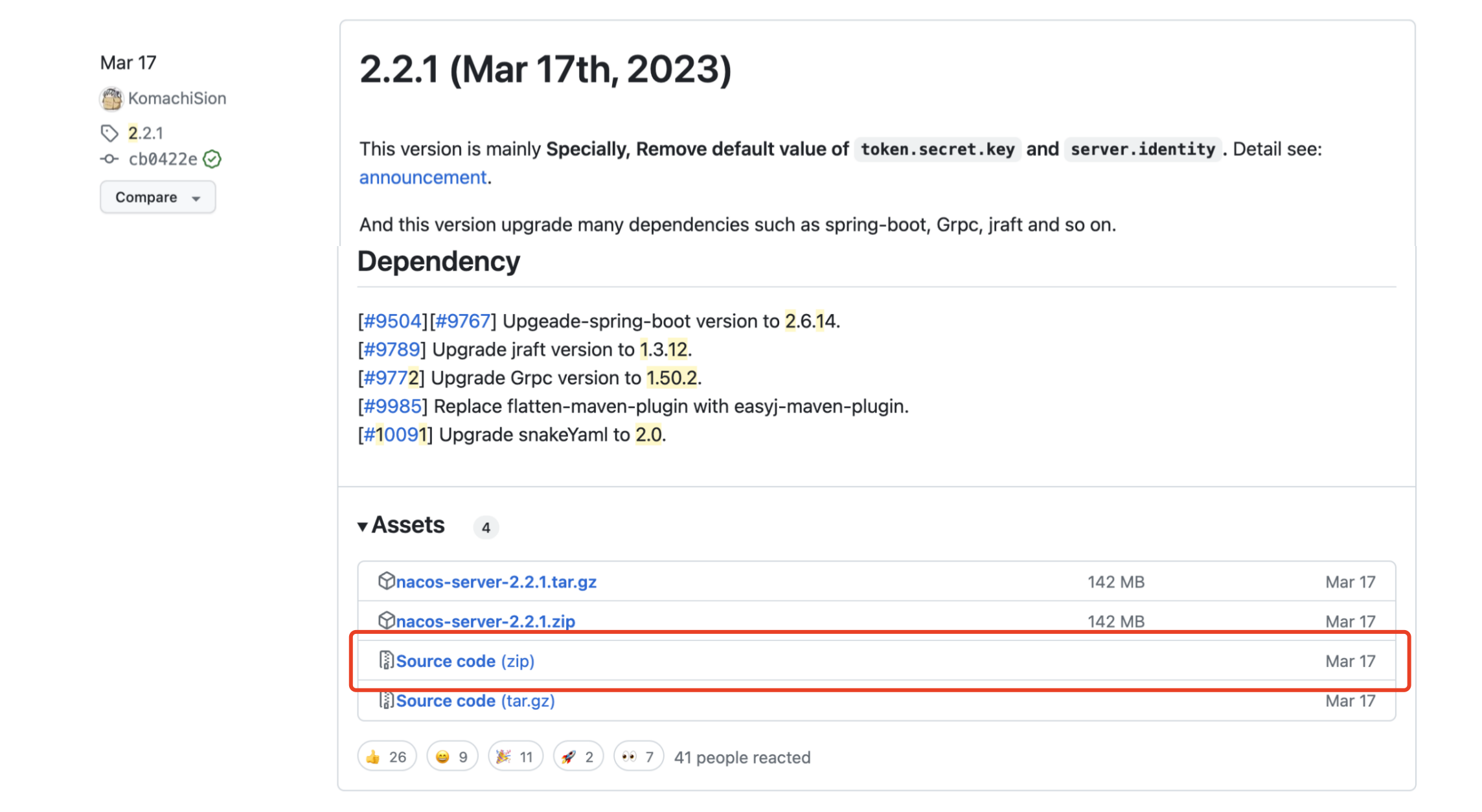Open issue #9767
Screen dimensions: 1482x812
point(462,321)
